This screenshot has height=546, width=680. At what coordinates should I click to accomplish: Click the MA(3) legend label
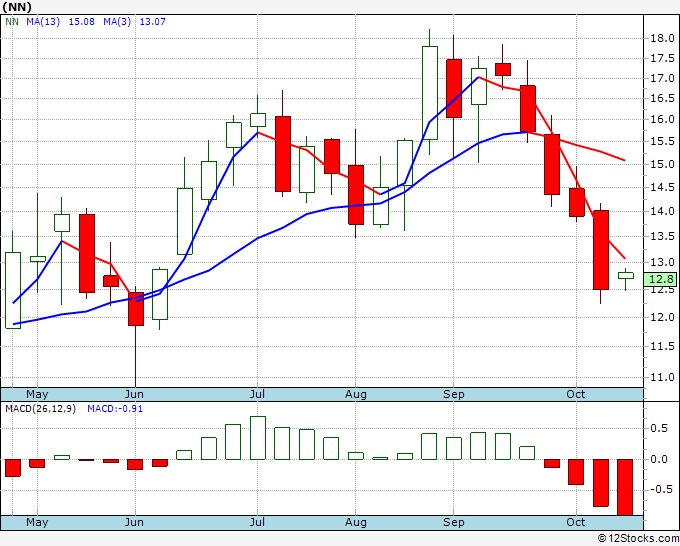[x=117, y=22]
